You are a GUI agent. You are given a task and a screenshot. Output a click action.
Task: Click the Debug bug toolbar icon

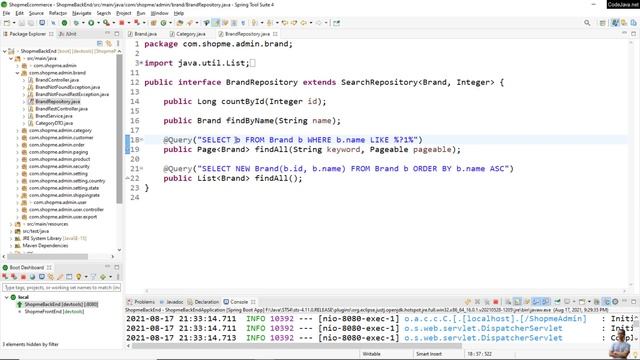[77, 23]
